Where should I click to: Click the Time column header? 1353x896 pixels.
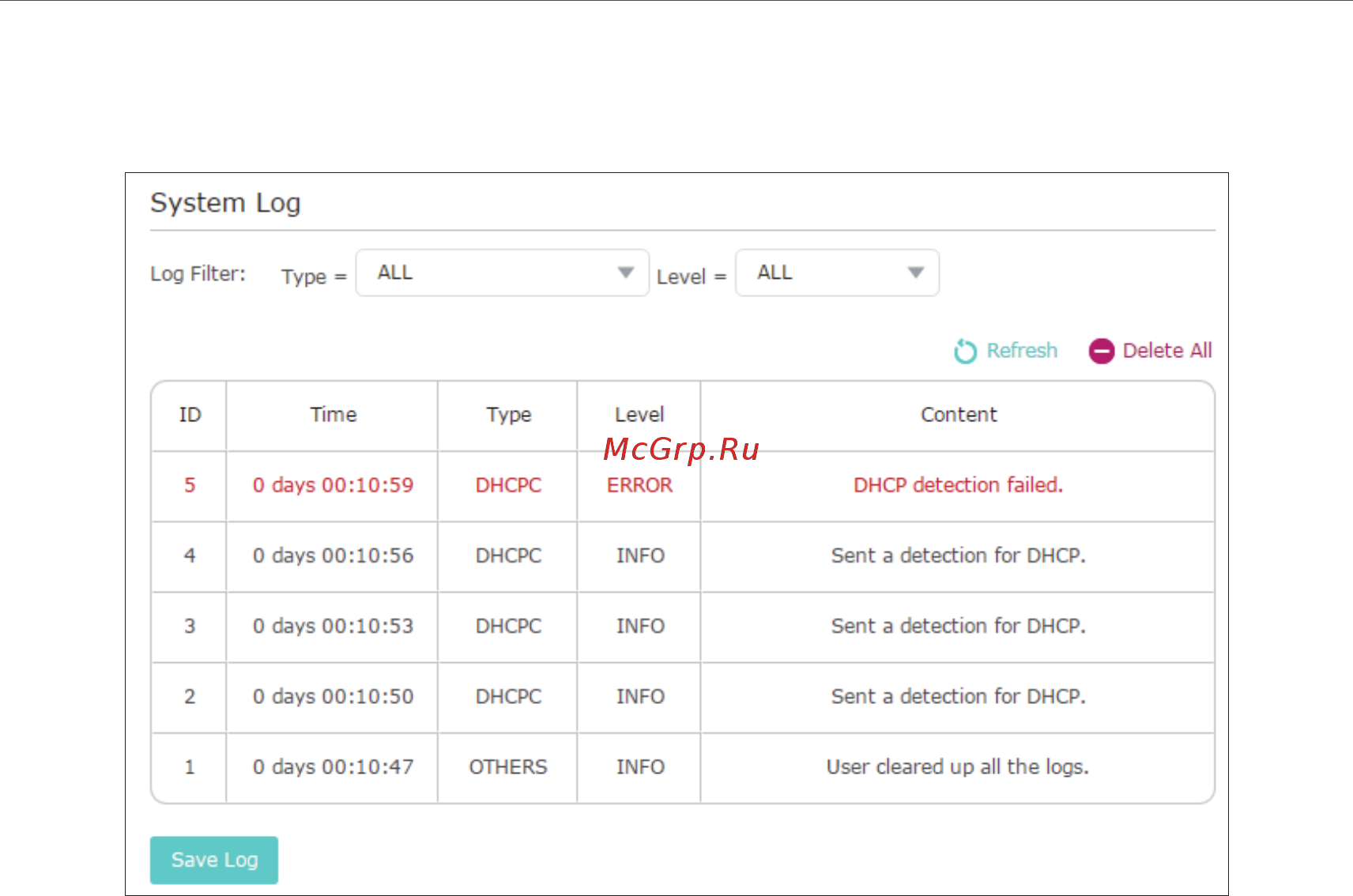pyautogui.click(x=334, y=415)
